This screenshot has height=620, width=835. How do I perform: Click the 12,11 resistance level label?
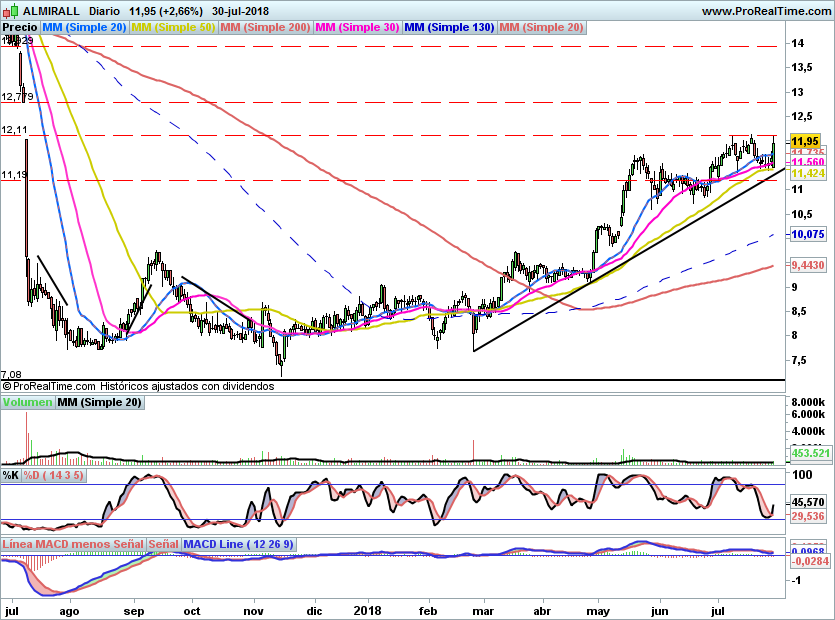[x=14, y=130]
